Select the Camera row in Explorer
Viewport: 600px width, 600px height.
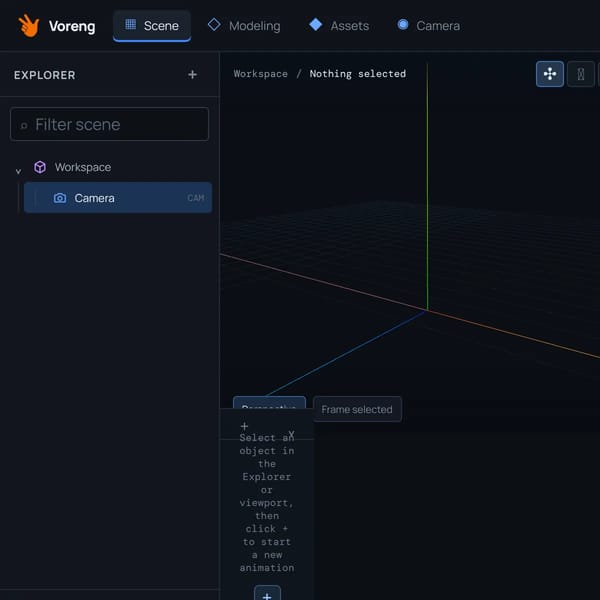[x=118, y=198]
